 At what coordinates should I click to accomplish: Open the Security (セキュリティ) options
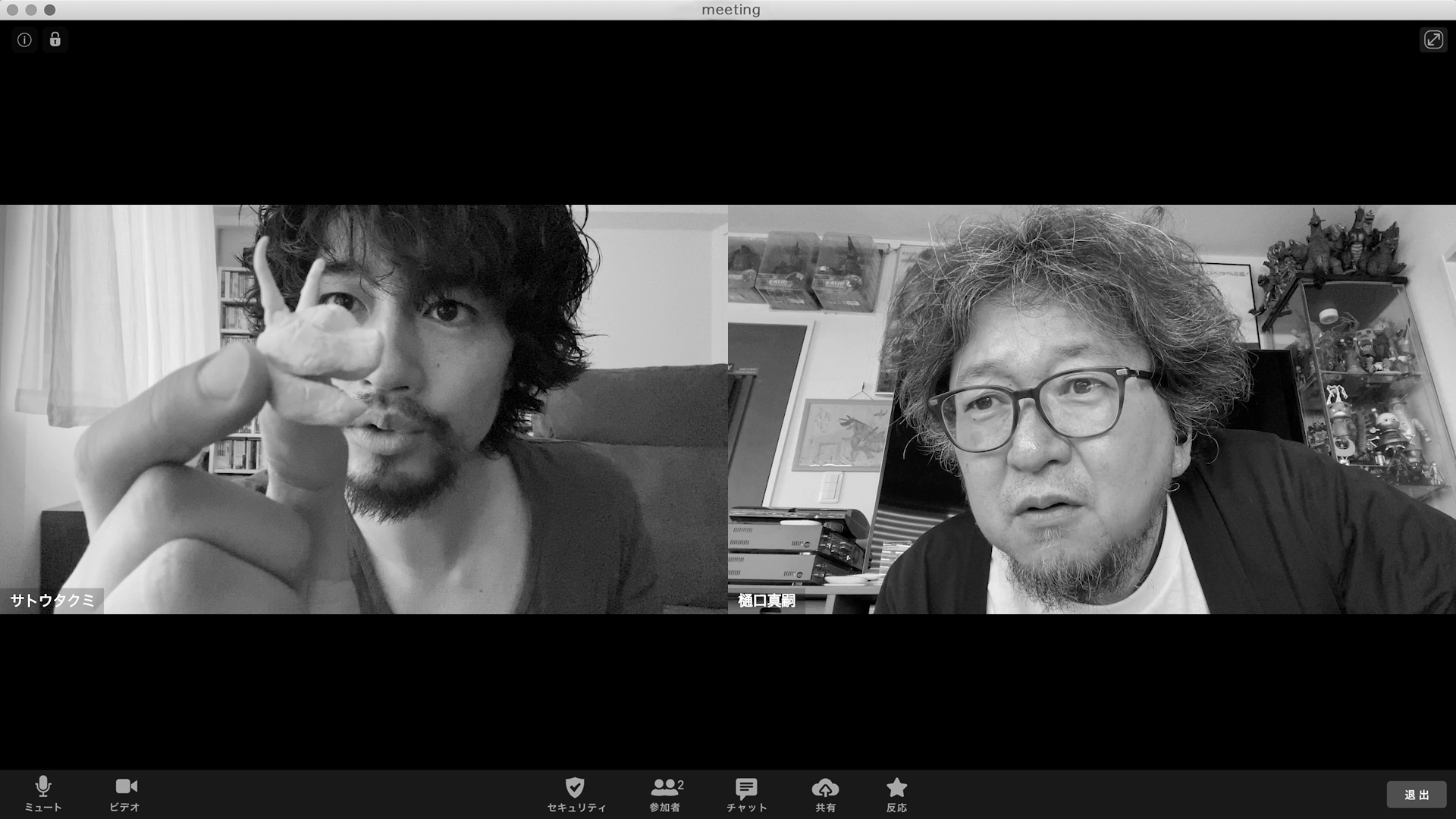coord(576,794)
